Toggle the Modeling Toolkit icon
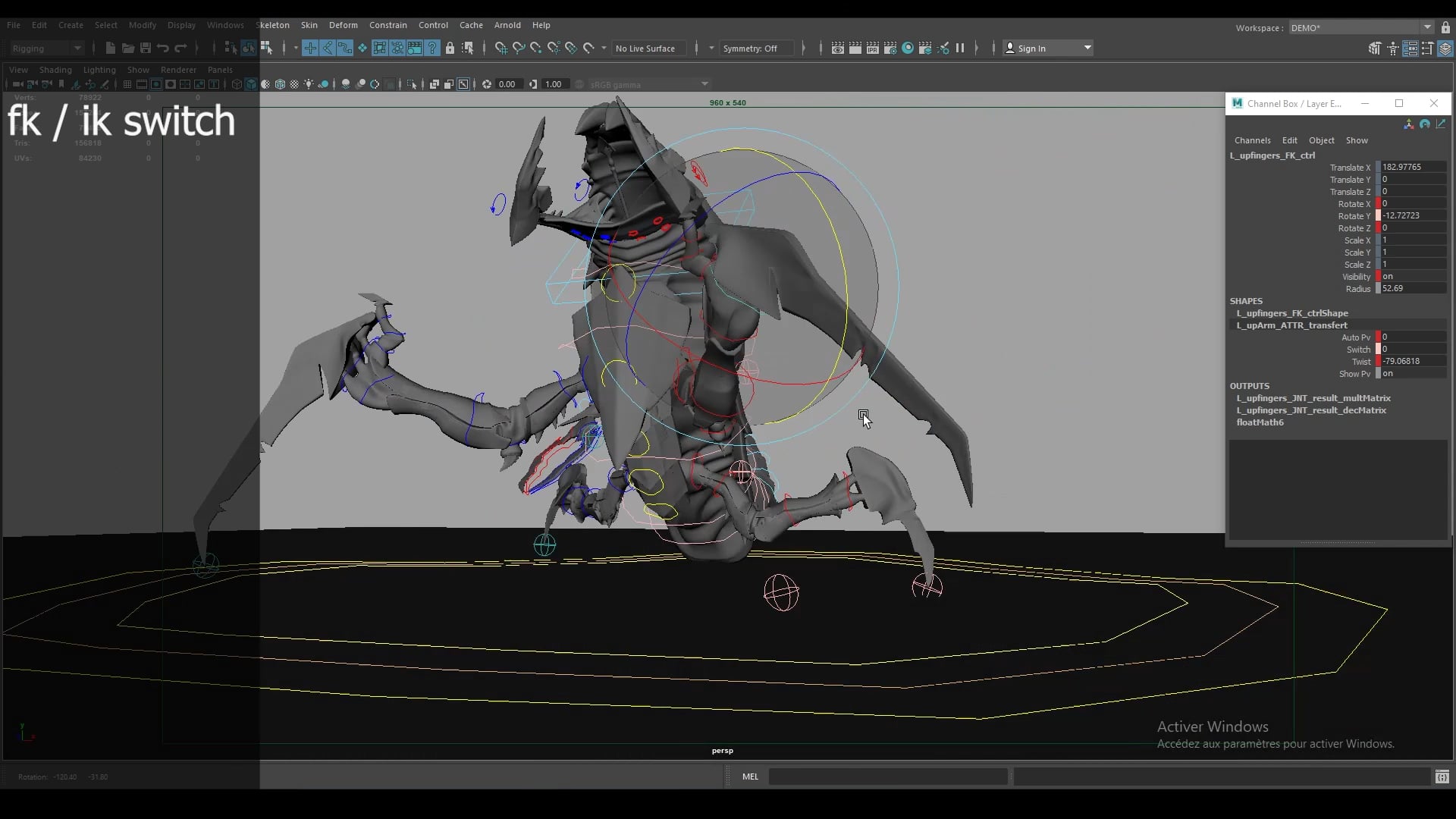Viewport: 1456px width, 819px height. [1375, 49]
